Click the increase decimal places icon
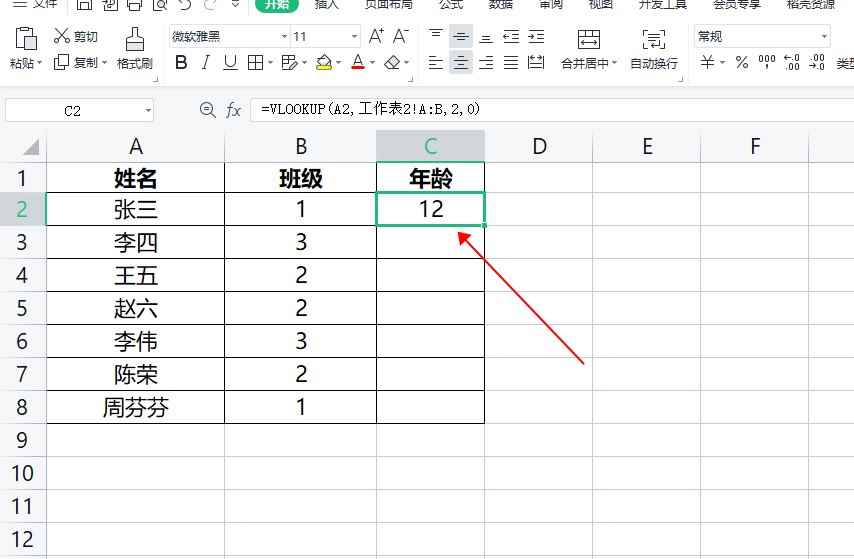Screen dimensions: 854x559 click(x=791, y=62)
